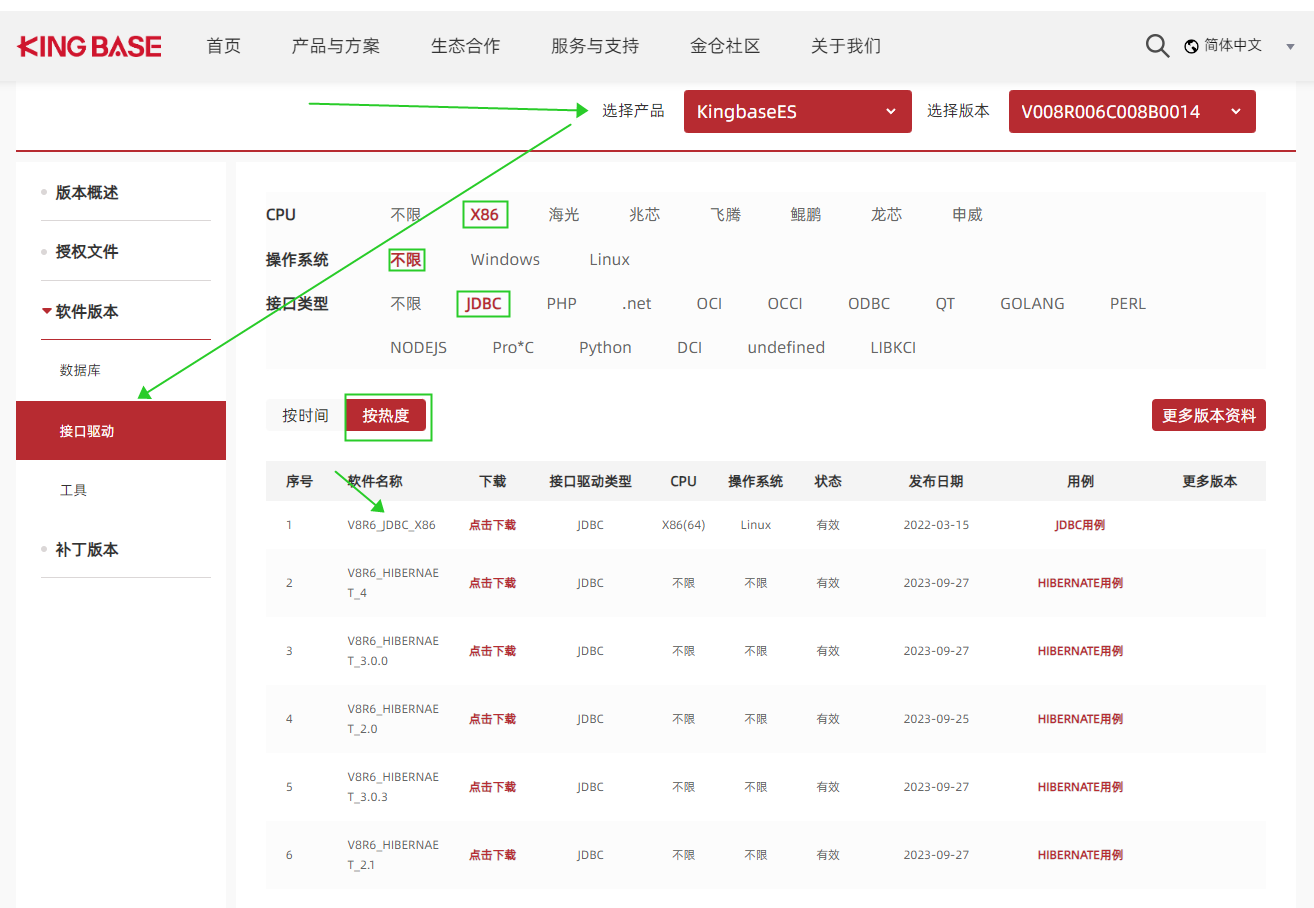This screenshot has width=1314, height=908.
Task: Open the 产品与方案 menu
Action: pyautogui.click(x=335, y=46)
